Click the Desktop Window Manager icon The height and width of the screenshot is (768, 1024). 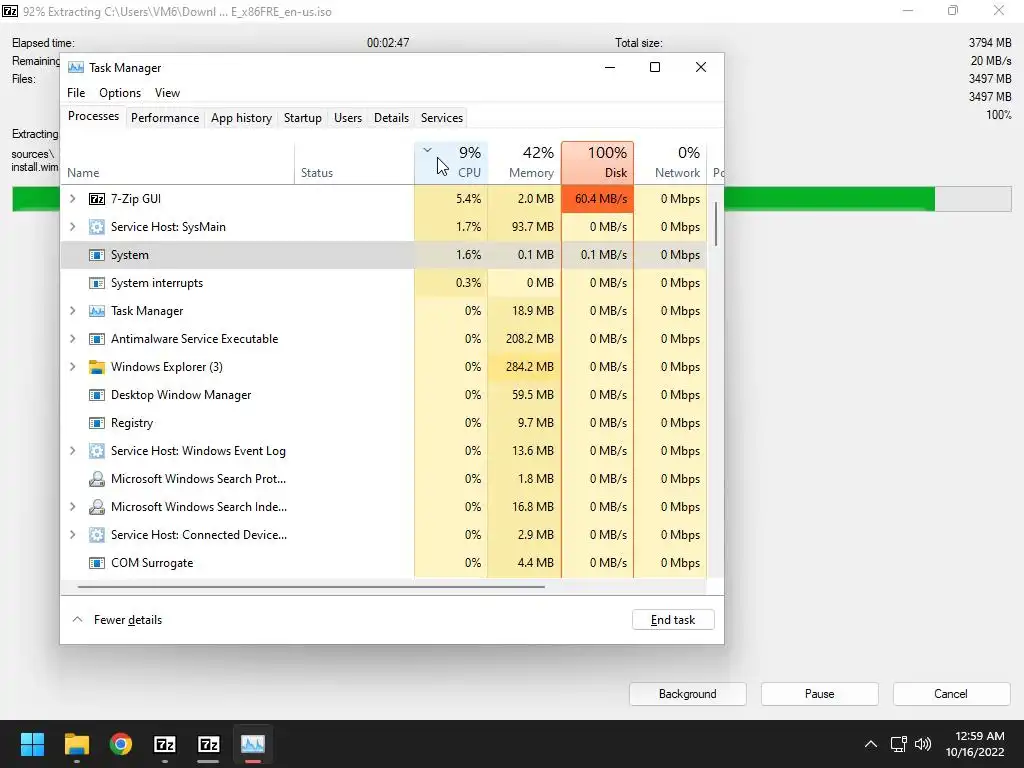pos(97,395)
